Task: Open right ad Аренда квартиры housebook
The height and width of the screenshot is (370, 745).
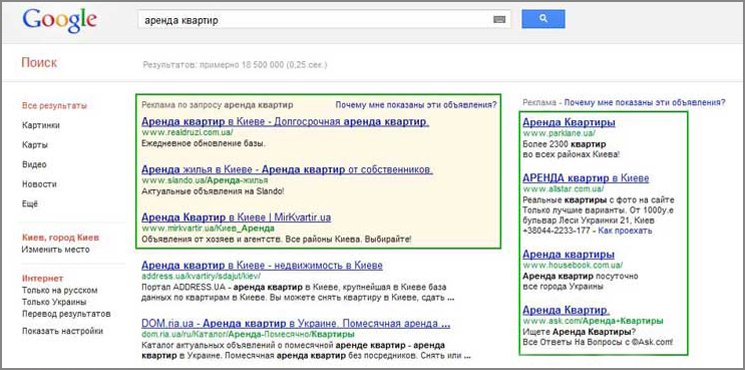Action: click(568, 254)
